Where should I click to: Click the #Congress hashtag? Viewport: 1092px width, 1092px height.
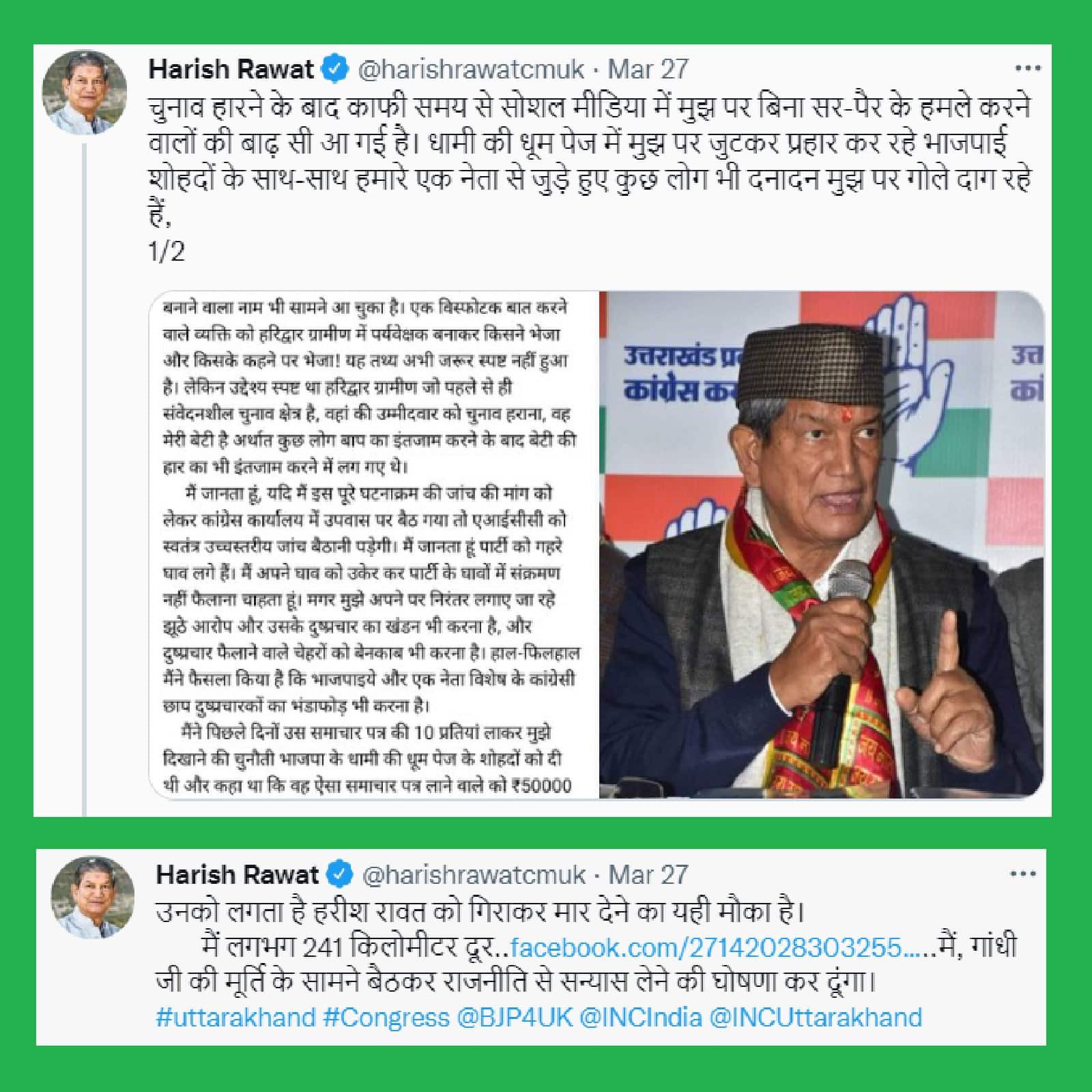[x=386, y=1017]
